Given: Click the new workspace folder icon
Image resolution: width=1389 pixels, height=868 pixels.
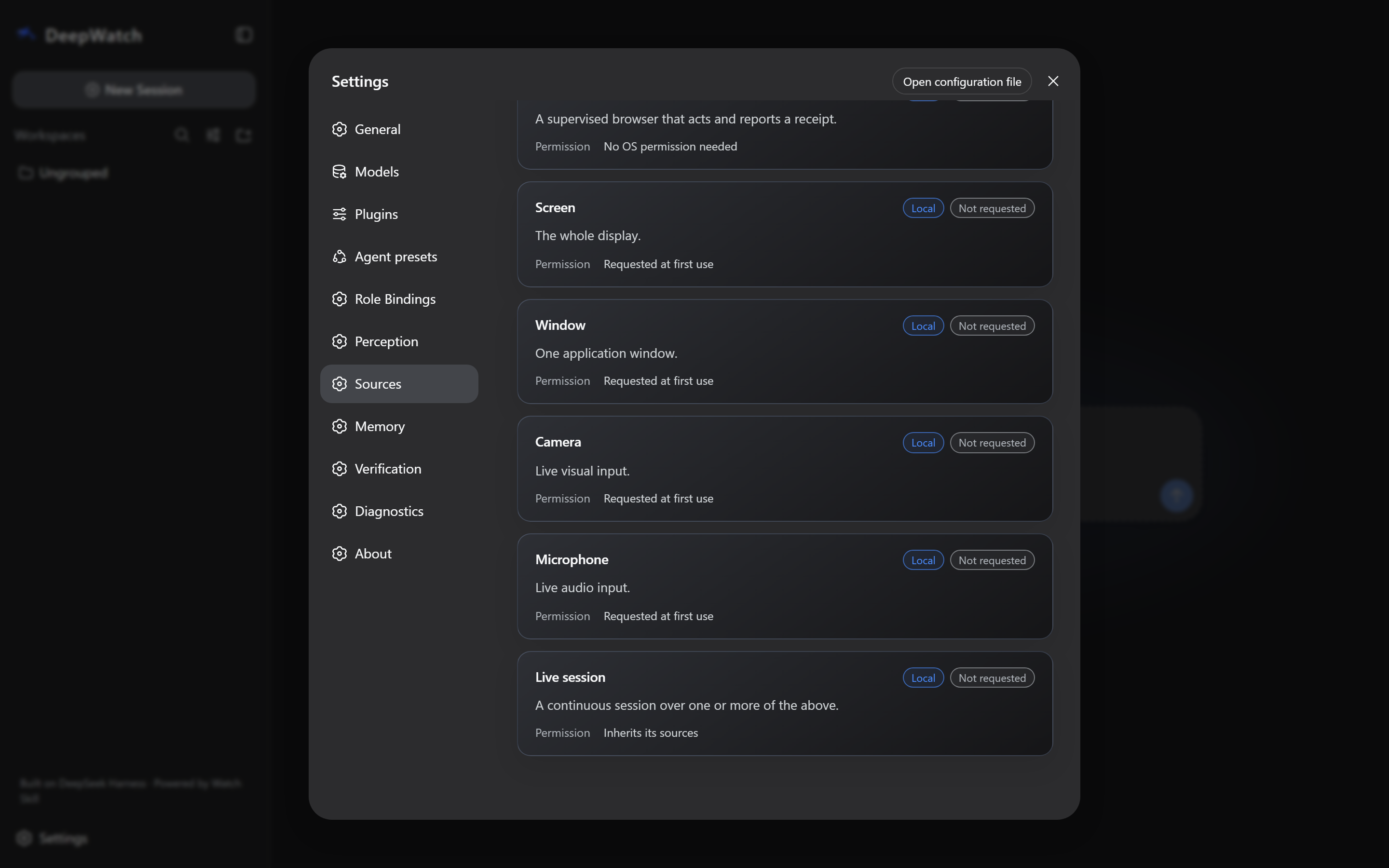Looking at the screenshot, I should click(244, 135).
